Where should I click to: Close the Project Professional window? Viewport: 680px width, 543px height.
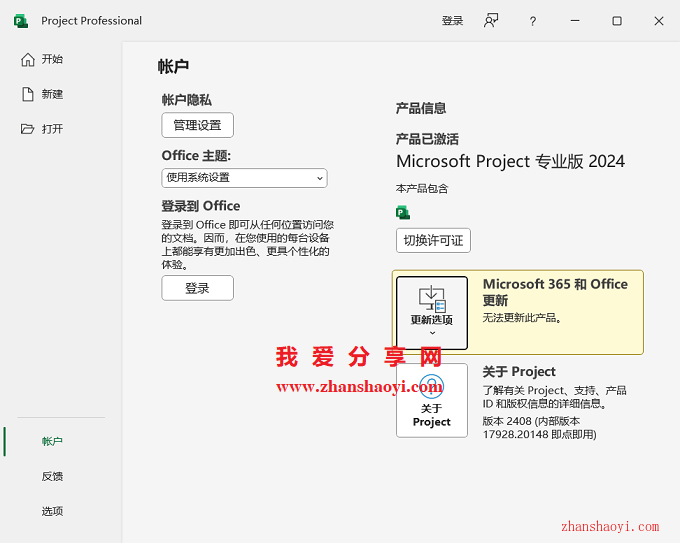pos(659,21)
